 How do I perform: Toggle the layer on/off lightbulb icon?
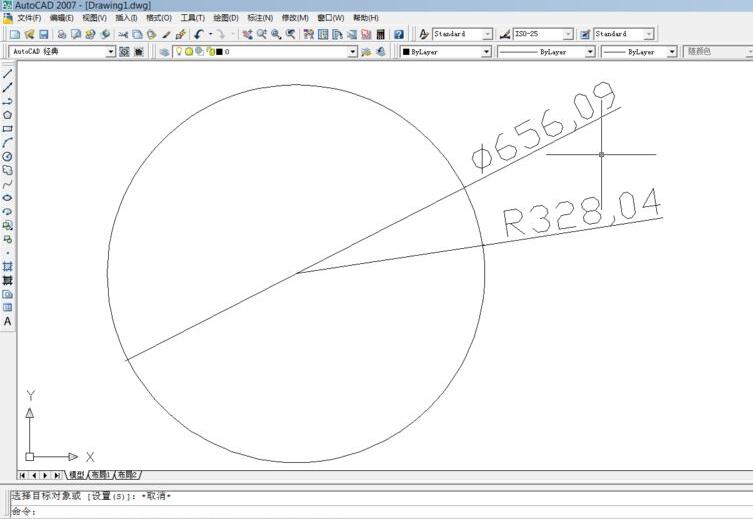179,52
